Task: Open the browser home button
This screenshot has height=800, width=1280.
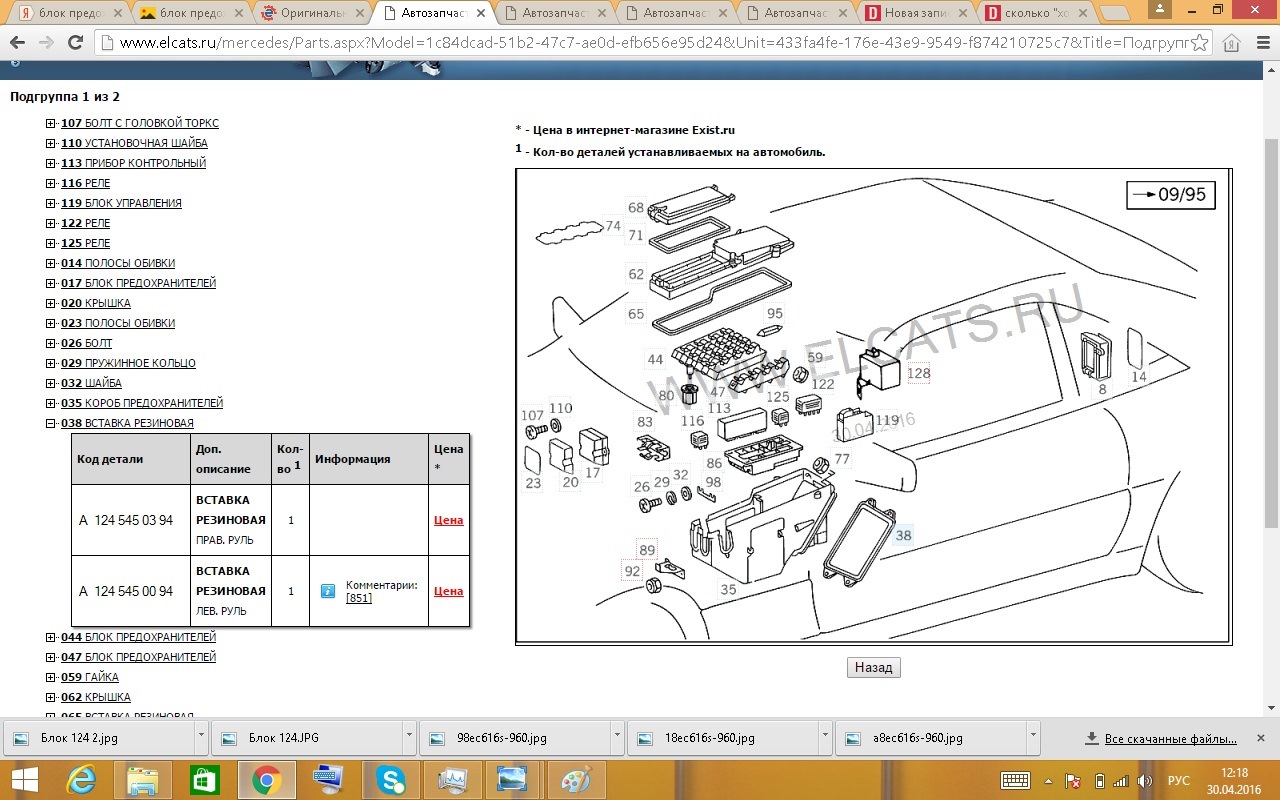Action: click(1232, 43)
